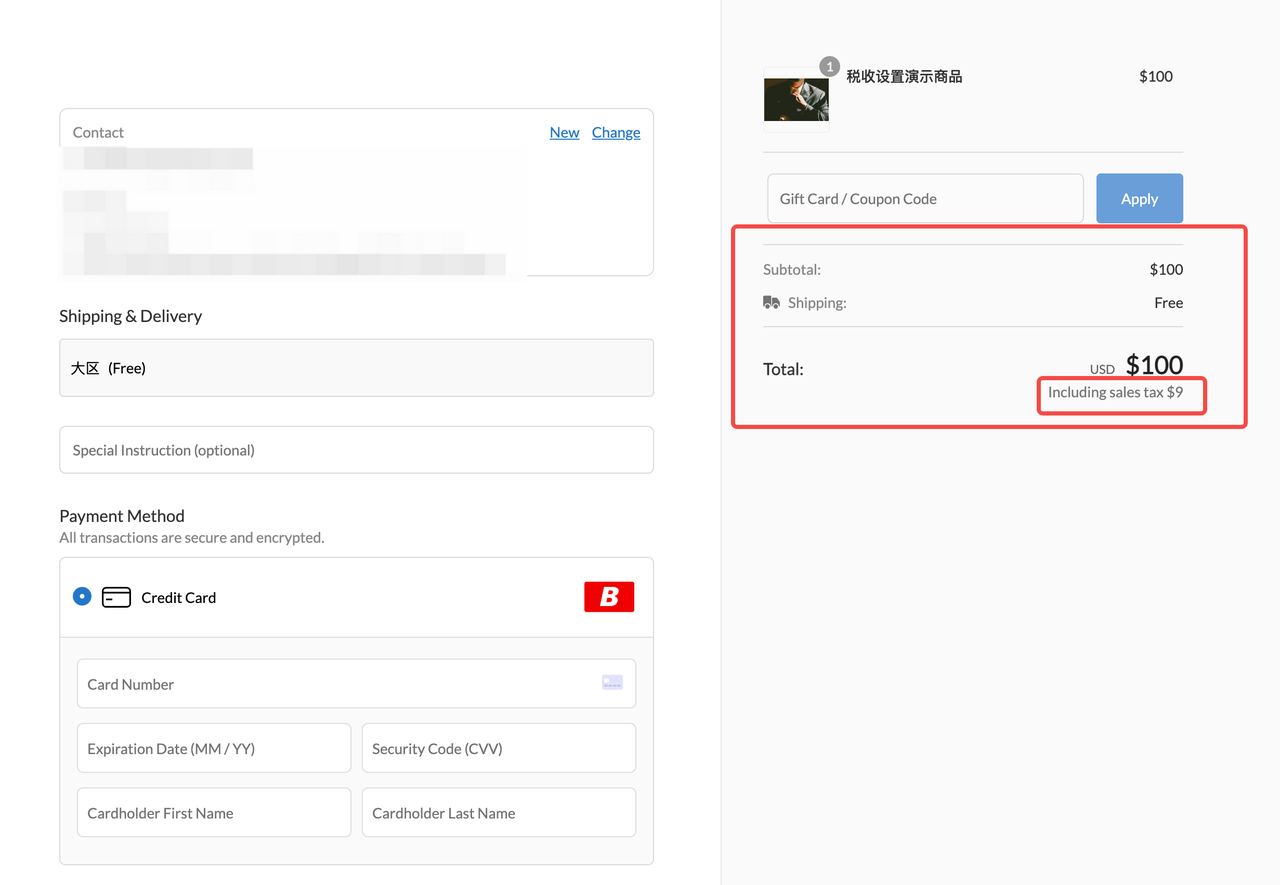Open the product thumbnail image
The height and width of the screenshot is (885, 1280).
[796, 100]
